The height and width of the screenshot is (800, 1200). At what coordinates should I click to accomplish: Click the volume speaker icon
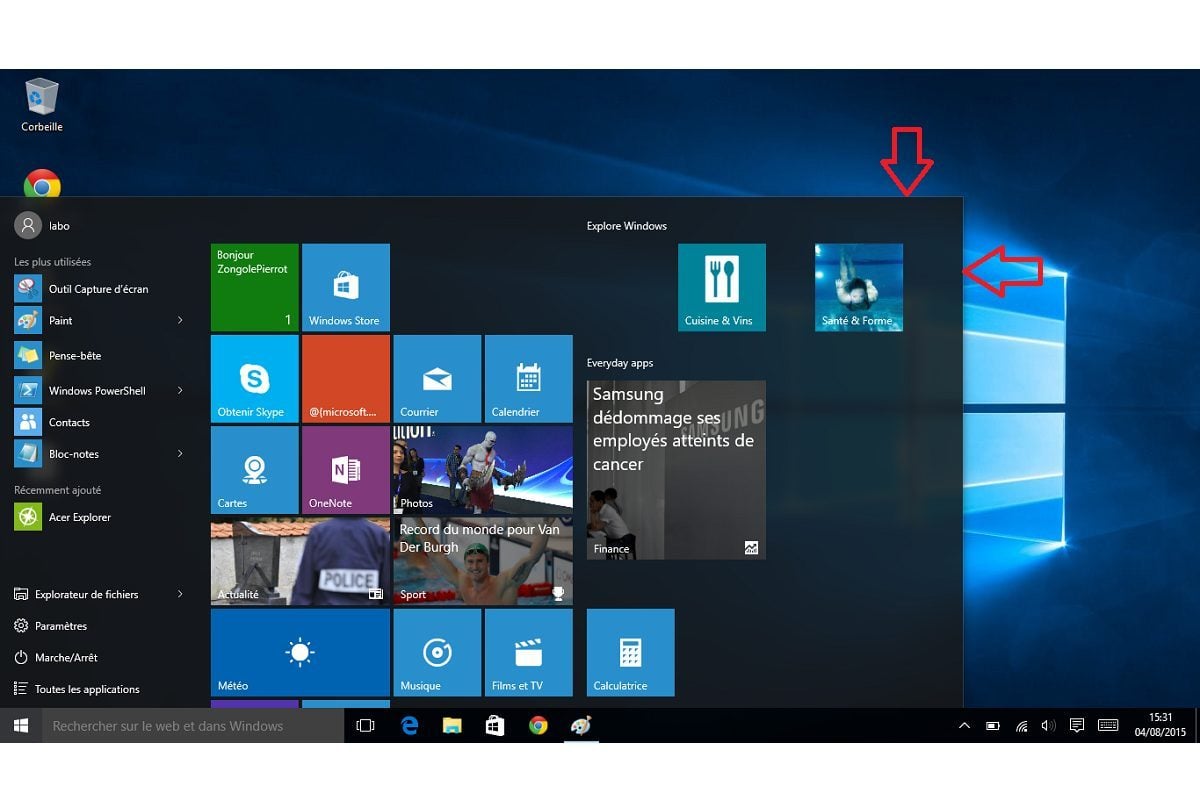(1048, 726)
